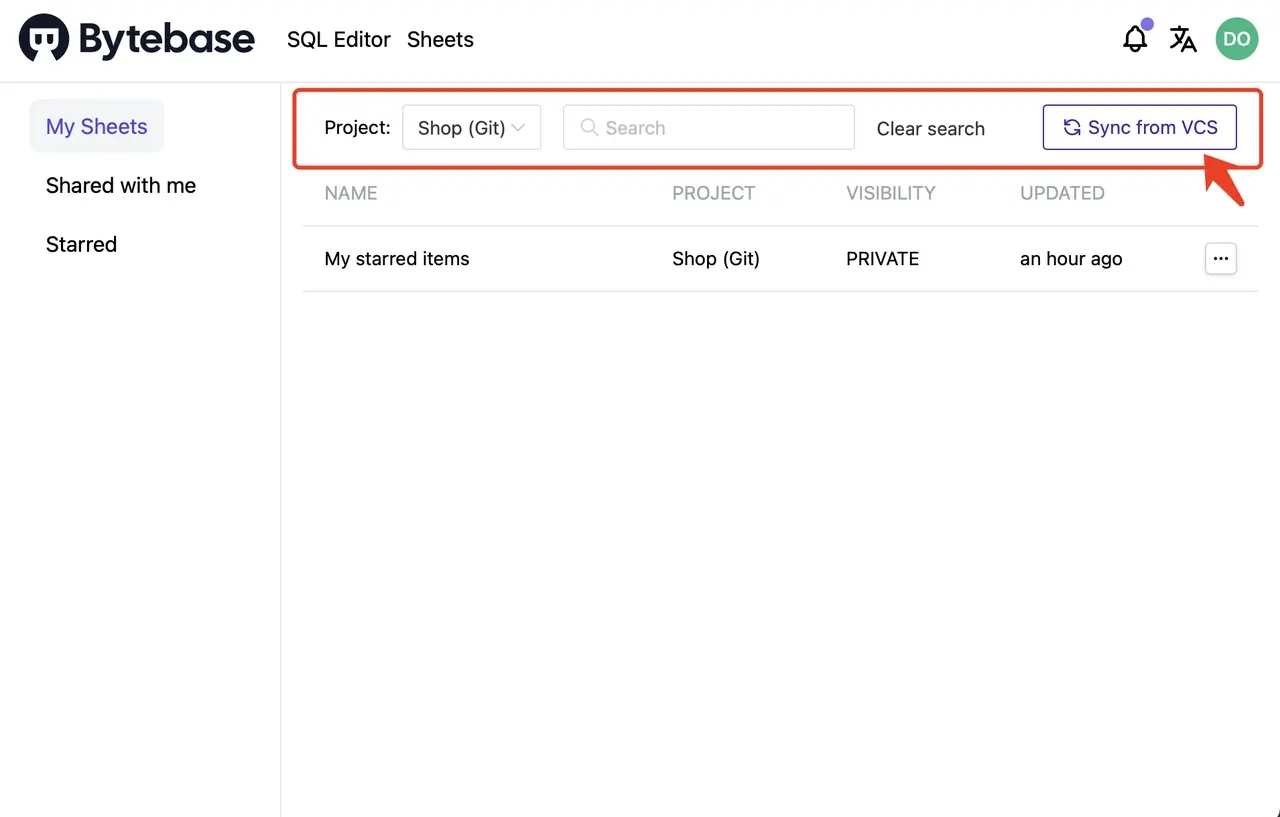
Task: Expand the Shop (Git) project dropdown
Action: [472, 127]
